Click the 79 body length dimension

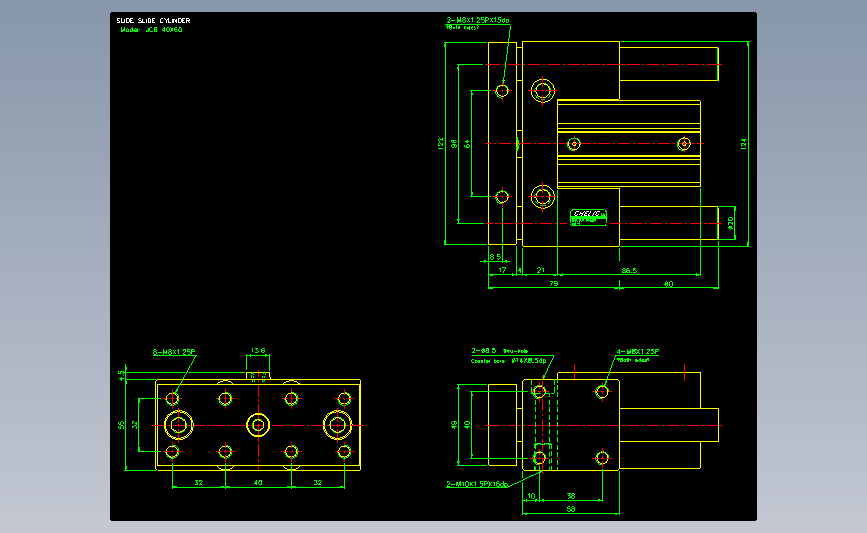(553, 284)
